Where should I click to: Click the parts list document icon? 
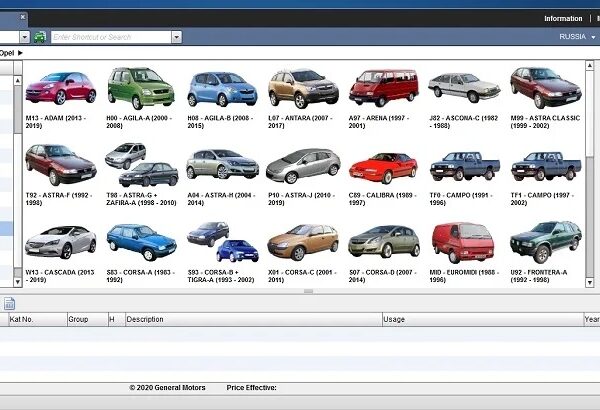(x=10, y=304)
